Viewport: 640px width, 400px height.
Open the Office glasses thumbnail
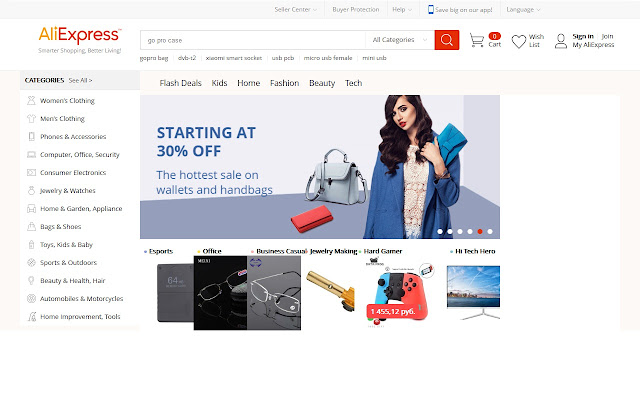click(220, 293)
